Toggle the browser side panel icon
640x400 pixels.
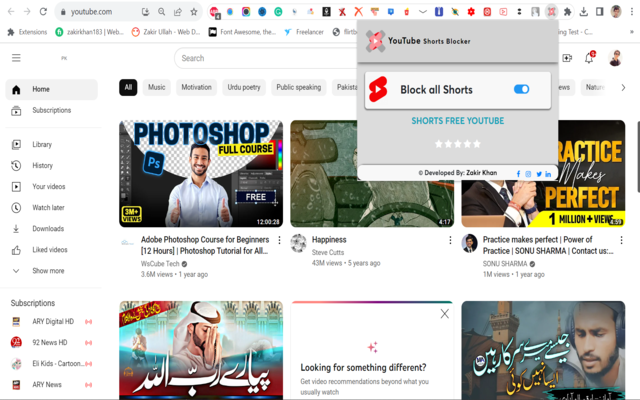coord(600,12)
